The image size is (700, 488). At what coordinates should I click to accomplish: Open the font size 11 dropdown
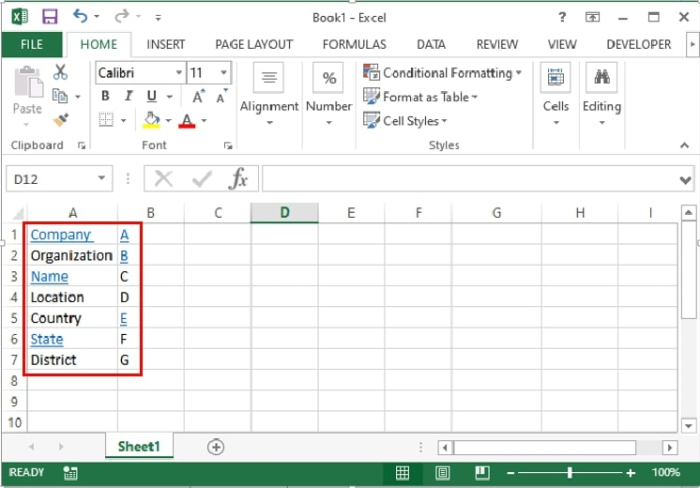click(224, 72)
